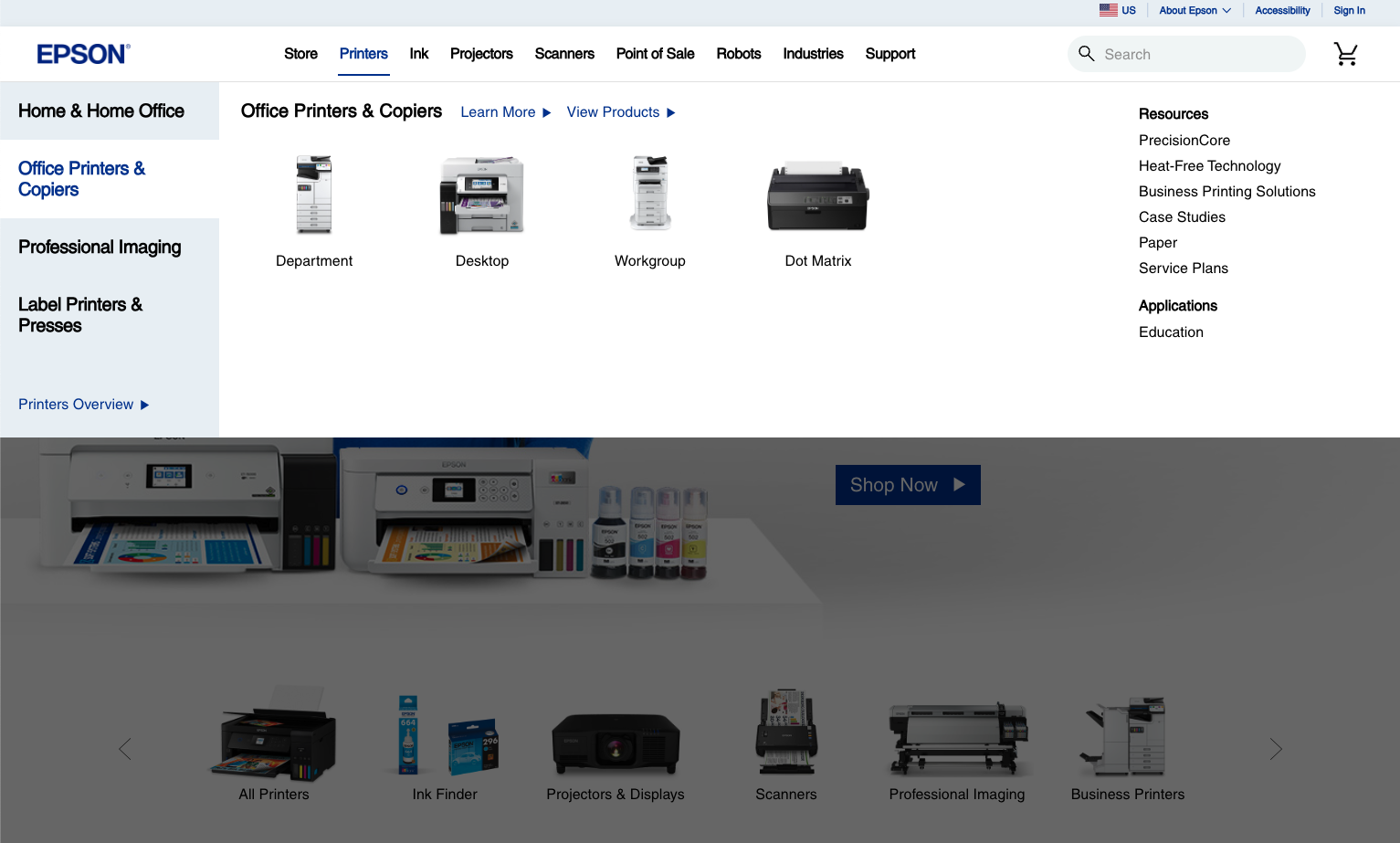Click the All Printers label
Viewport: 1400px width, 843px height.
(x=274, y=795)
